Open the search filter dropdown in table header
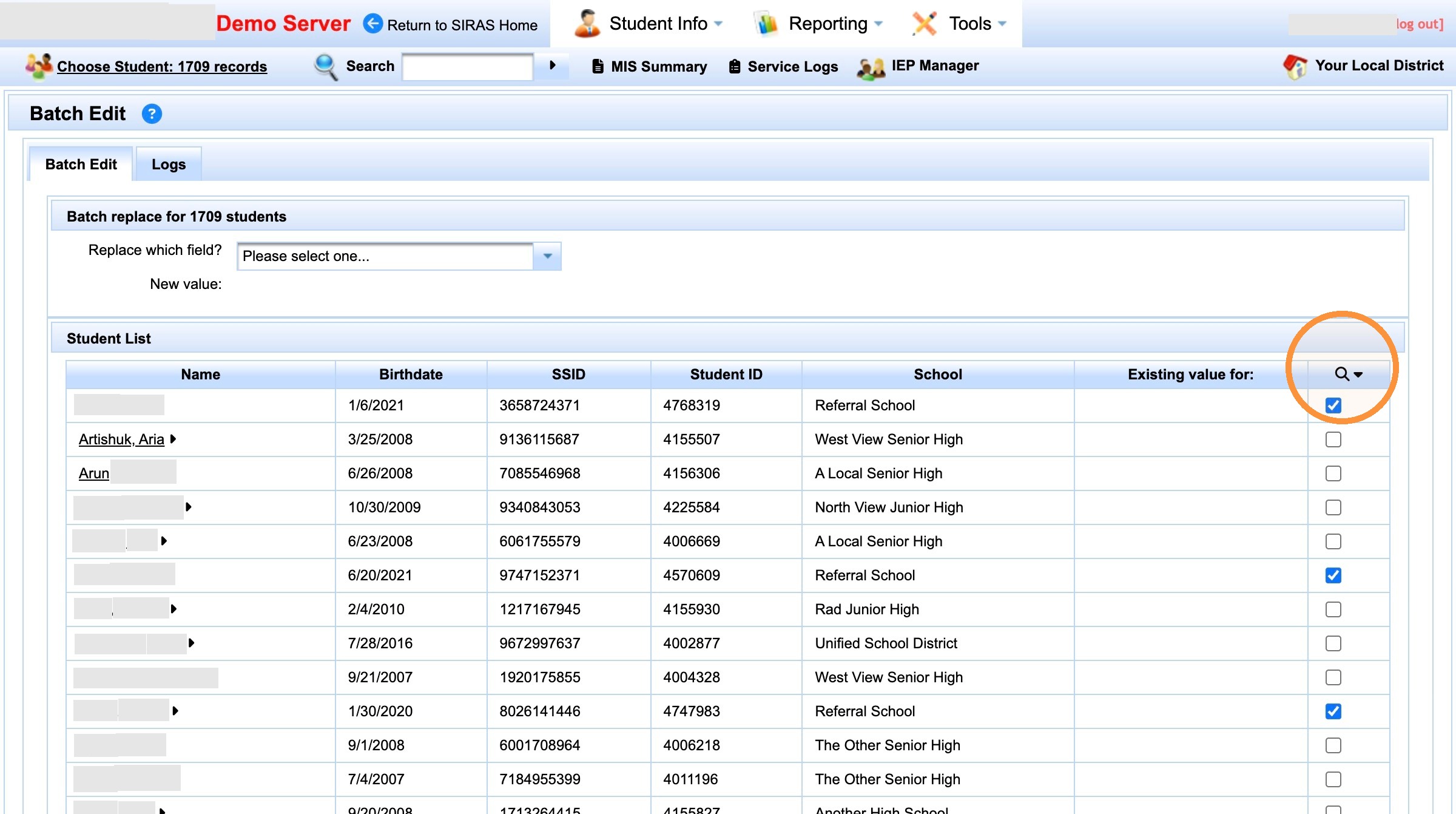Viewport: 1456px width, 814px height. 1349,374
